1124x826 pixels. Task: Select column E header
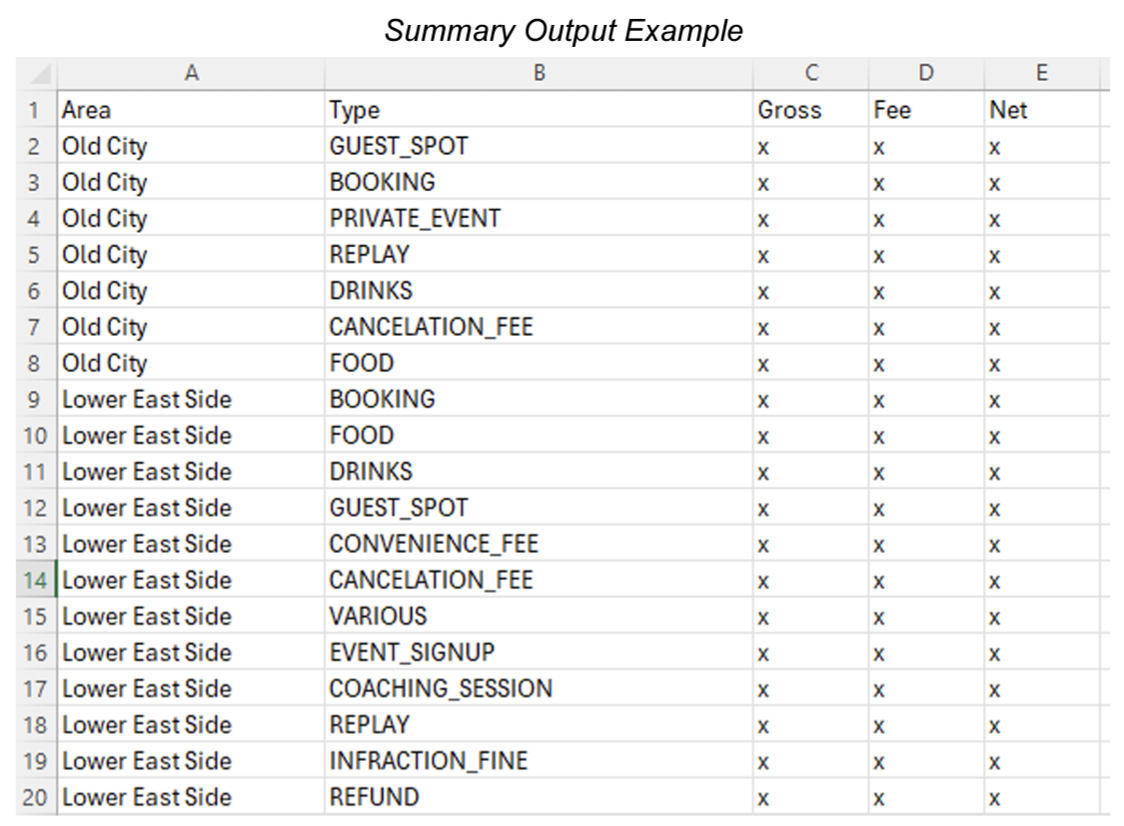[1041, 73]
